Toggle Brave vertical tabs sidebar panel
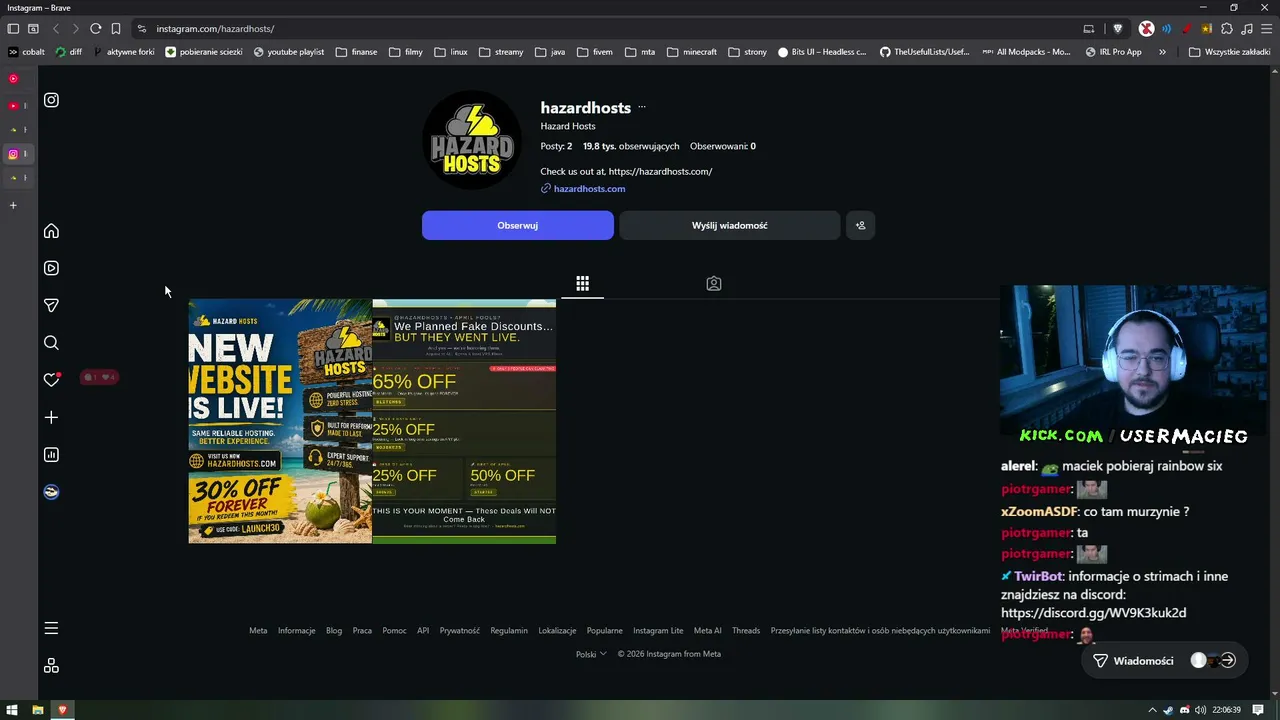This screenshot has width=1280, height=720. tap(13, 29)
